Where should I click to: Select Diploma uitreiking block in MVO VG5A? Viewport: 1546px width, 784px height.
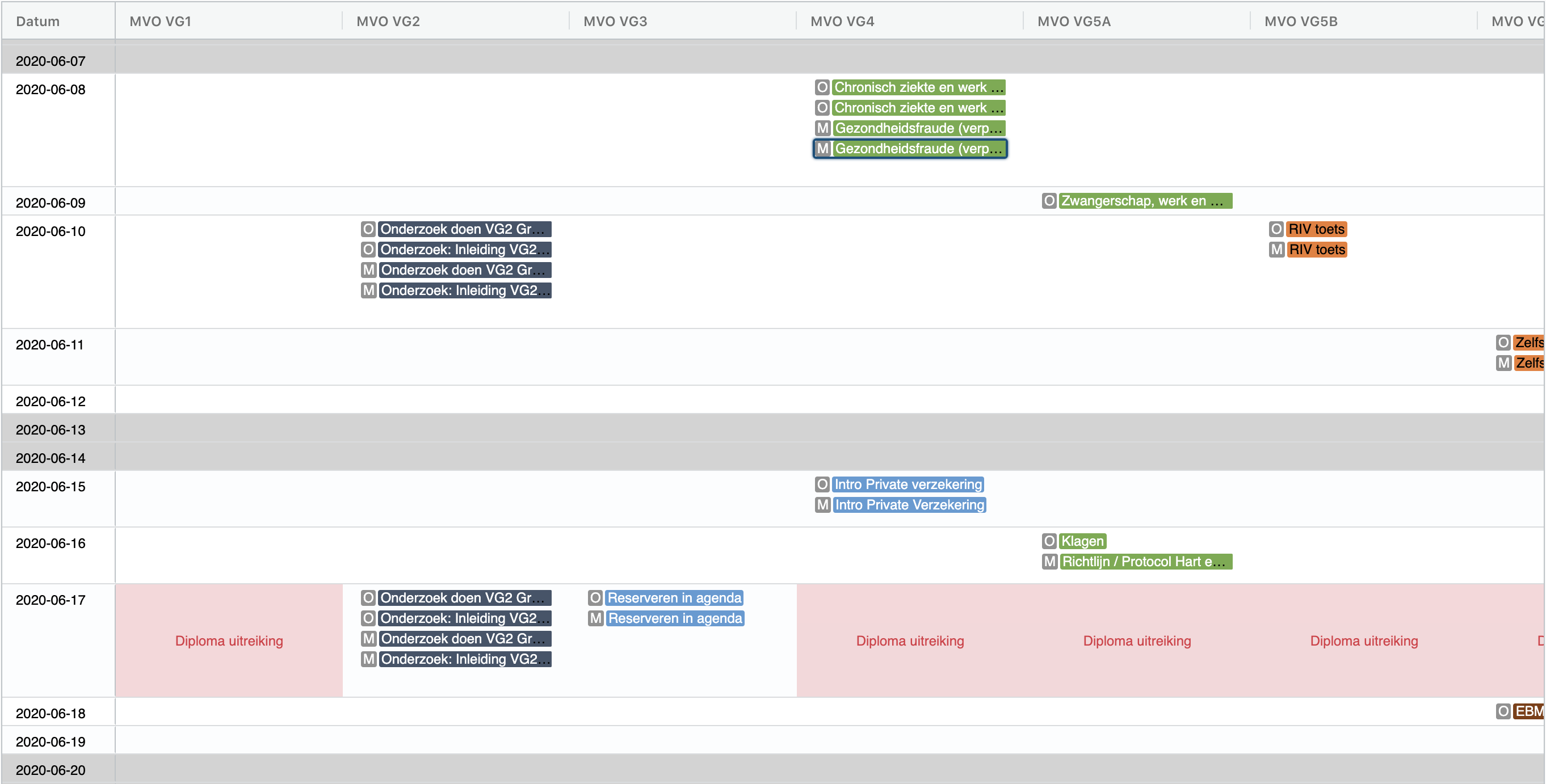1137,640
